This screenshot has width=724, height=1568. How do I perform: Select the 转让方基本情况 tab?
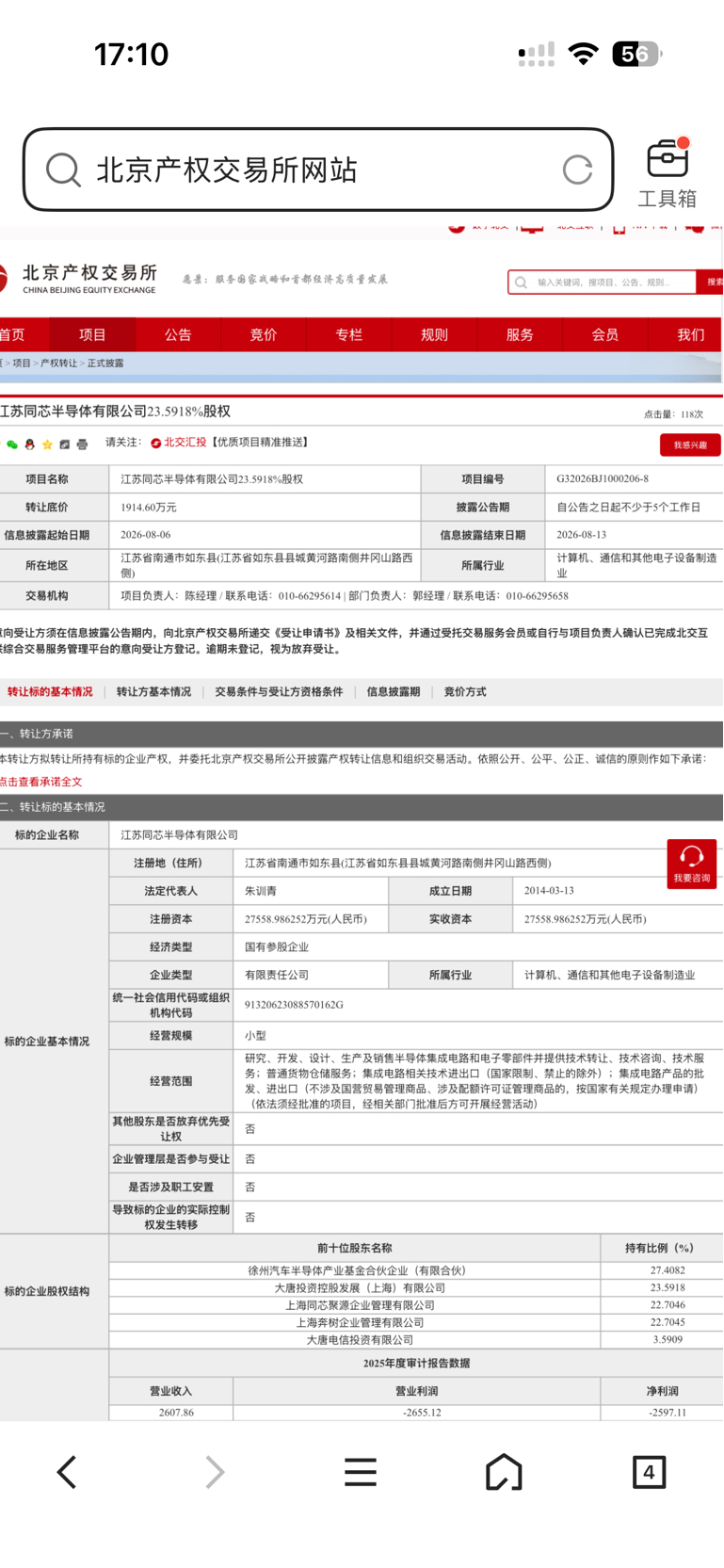click(x=153, y=692)
